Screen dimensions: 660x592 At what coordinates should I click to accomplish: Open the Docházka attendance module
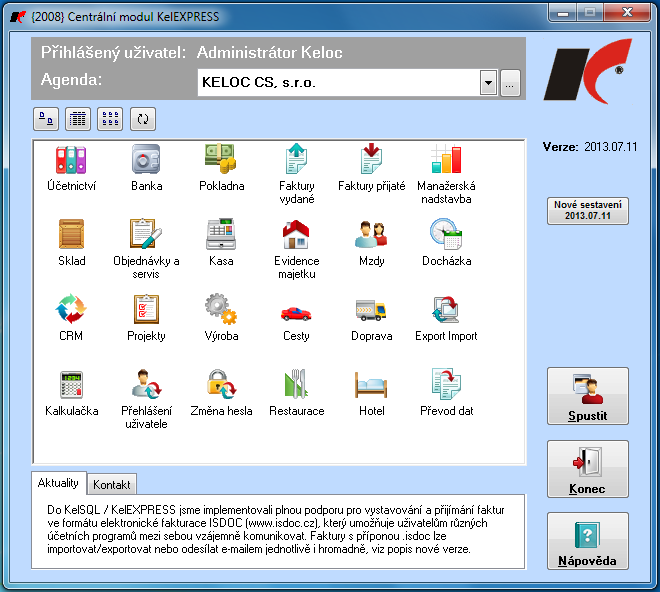tap(446, 243)
